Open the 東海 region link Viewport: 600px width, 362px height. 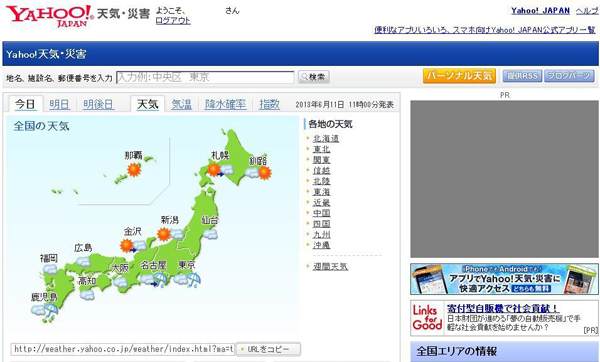321,192
